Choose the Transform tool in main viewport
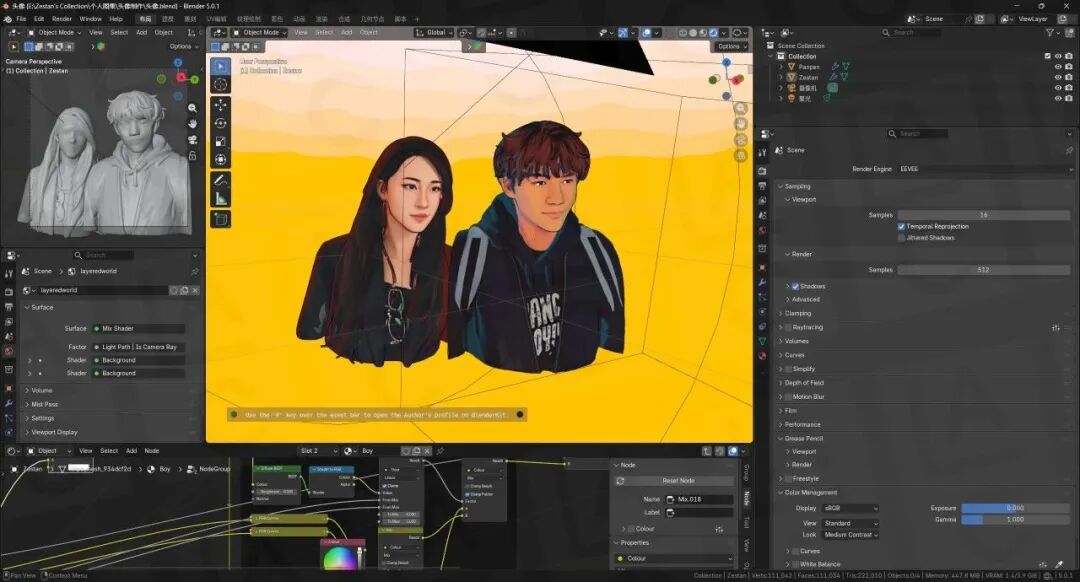This screenshot has width=1080, height=582. pyautogui.click(x=220, y=160)
